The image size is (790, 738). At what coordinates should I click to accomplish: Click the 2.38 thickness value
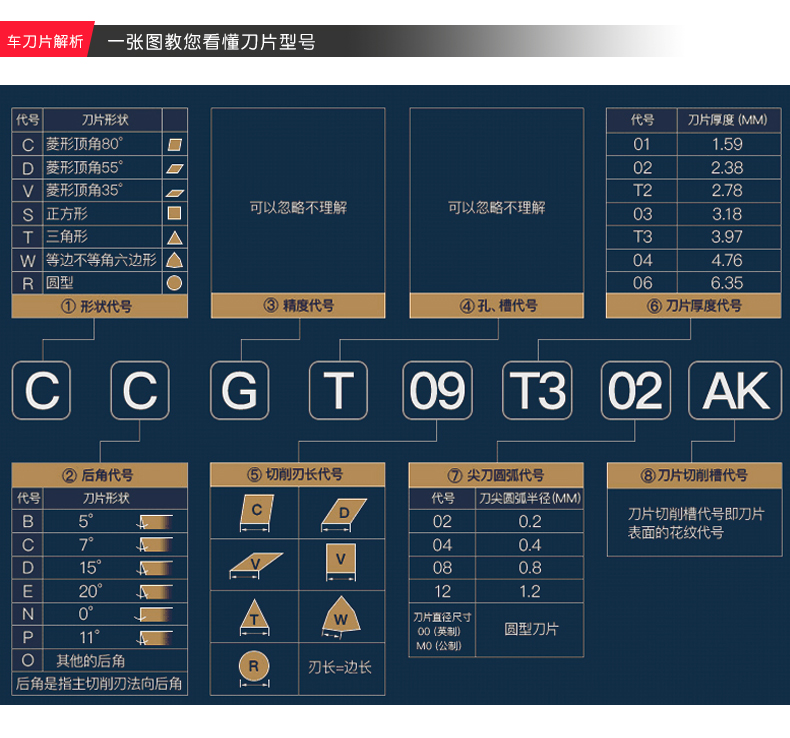(x=728, y=167)
